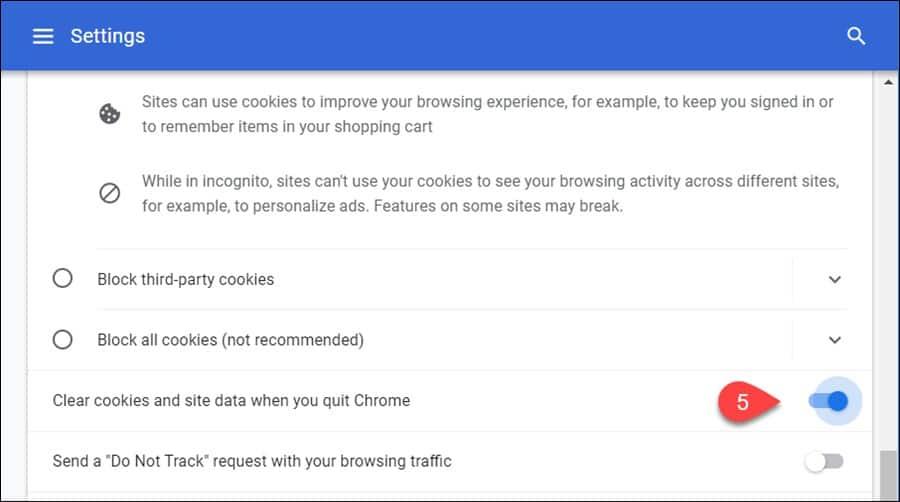
Task: Click the vertical scrollbar thumb
Action: [x=887, y=475]
